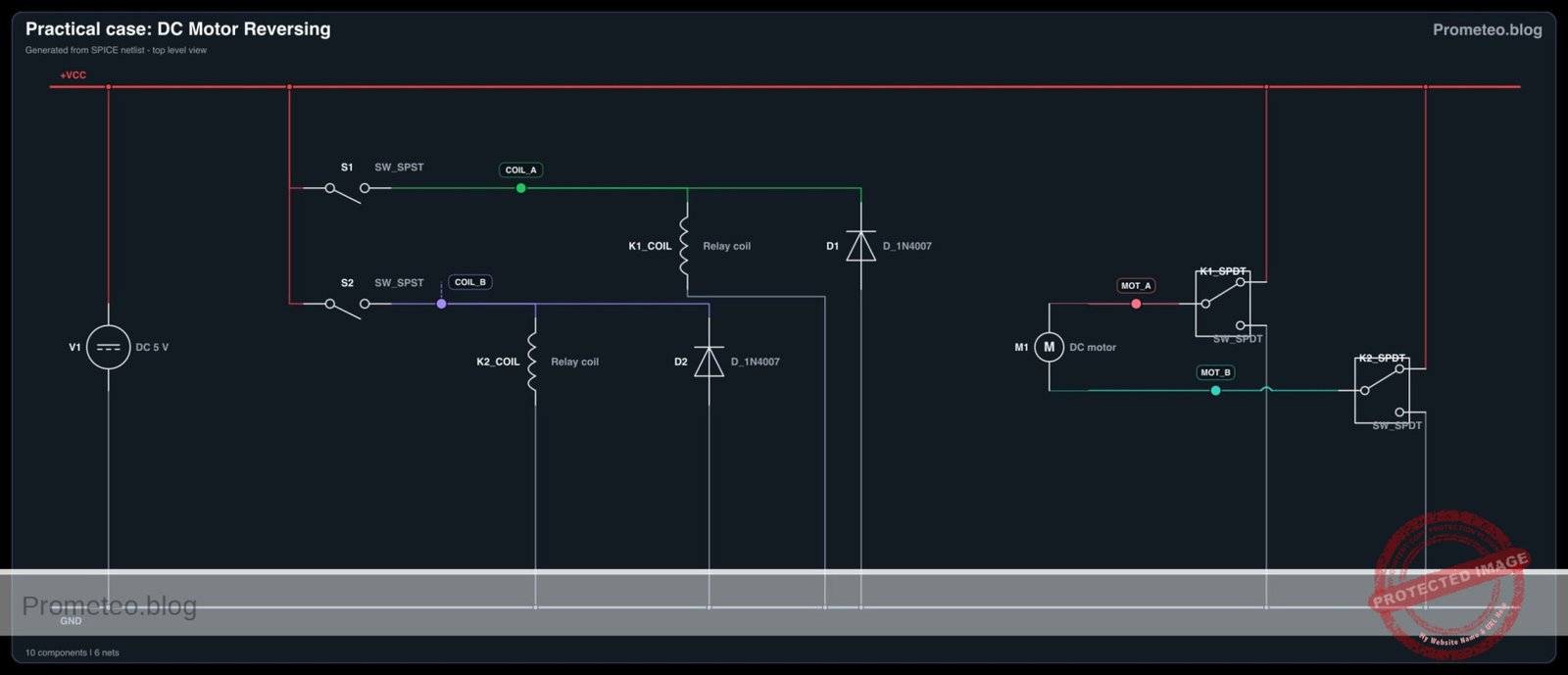Click the MOT_A net label

(1136, 286)
